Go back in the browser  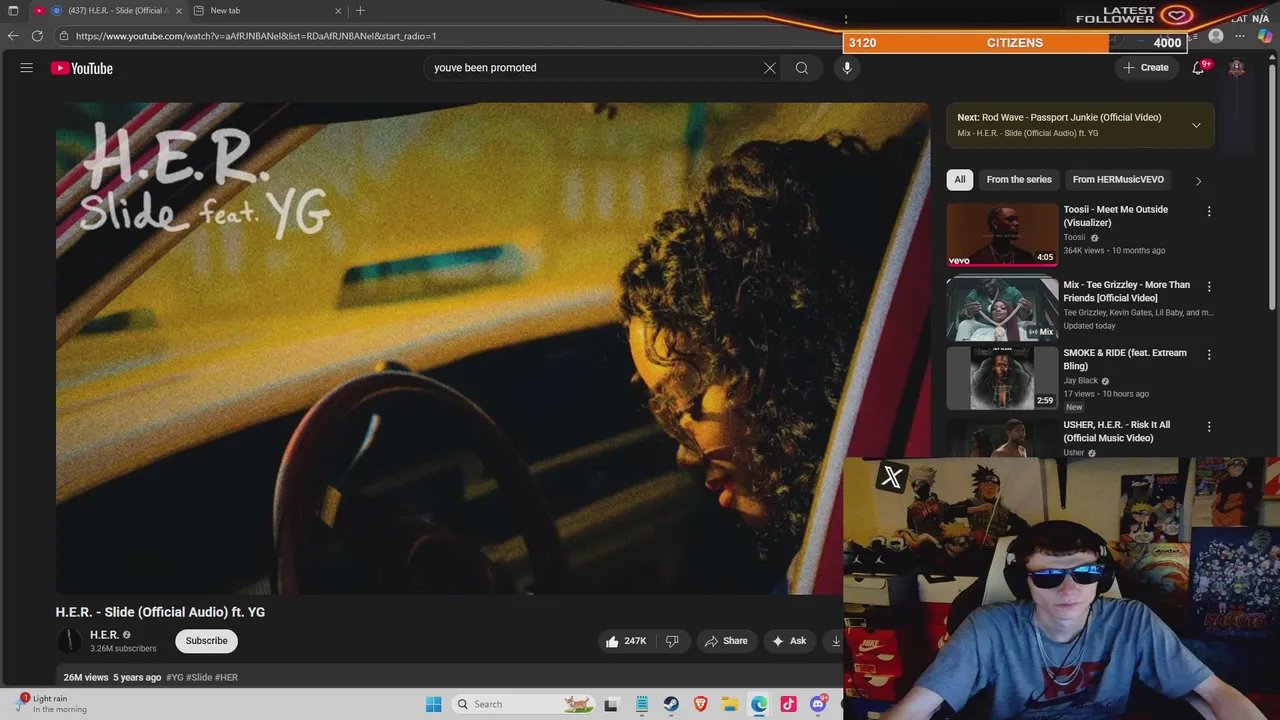[x=13, y=36]
